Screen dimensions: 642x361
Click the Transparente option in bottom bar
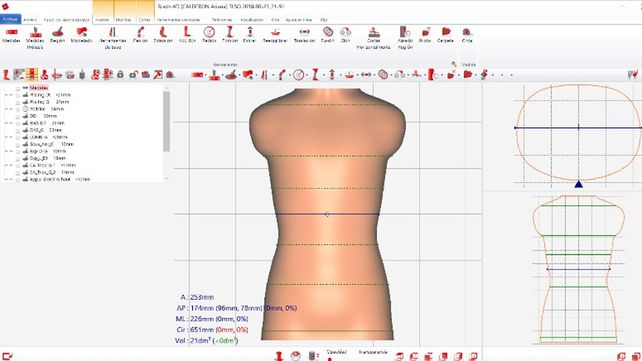(373, 352)
